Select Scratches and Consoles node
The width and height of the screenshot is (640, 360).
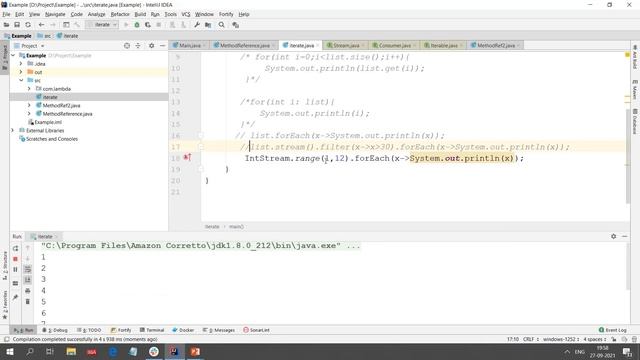point(52,139)
